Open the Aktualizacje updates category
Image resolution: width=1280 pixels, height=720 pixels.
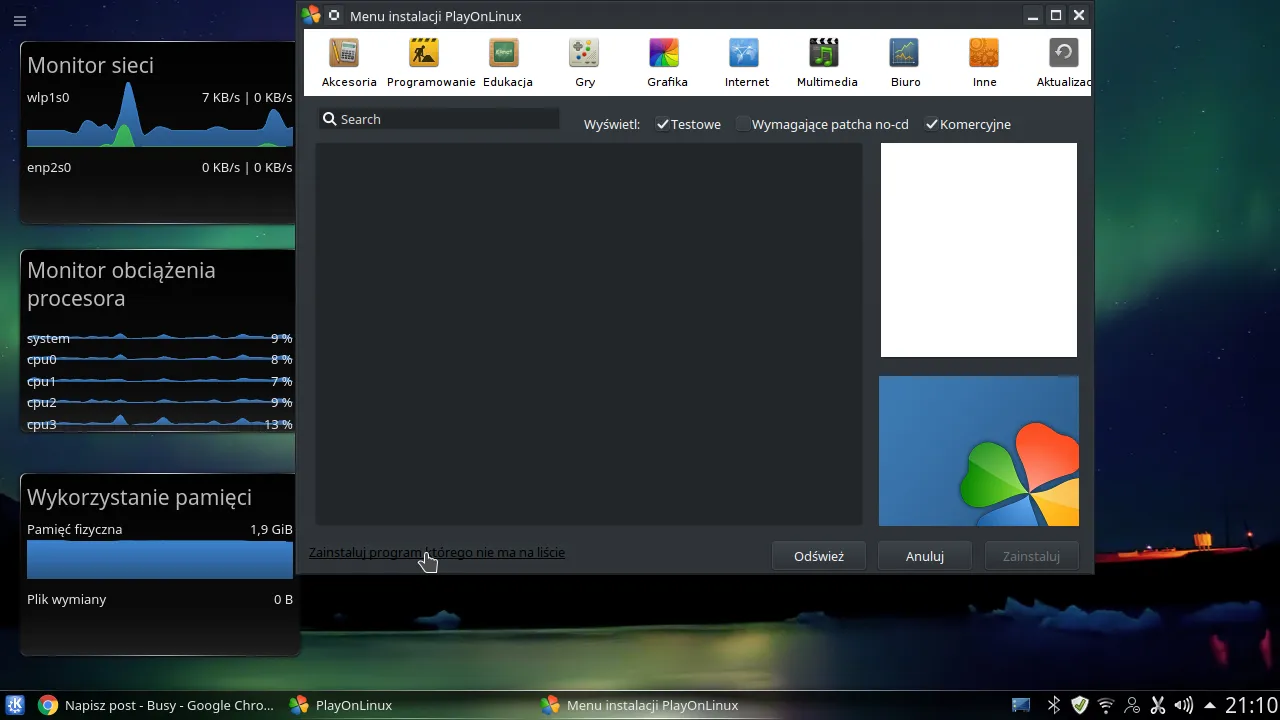[x=1063, y=62]
